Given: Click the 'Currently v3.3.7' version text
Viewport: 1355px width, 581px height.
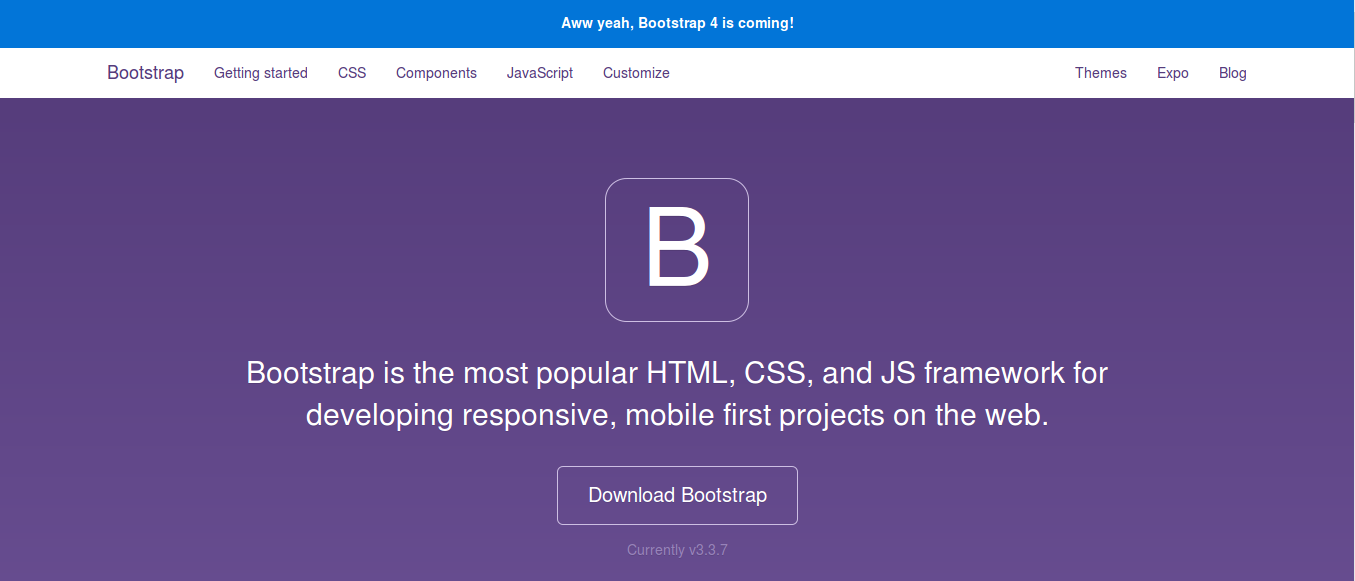Looking at the screenshot, I should coord(677,549).
